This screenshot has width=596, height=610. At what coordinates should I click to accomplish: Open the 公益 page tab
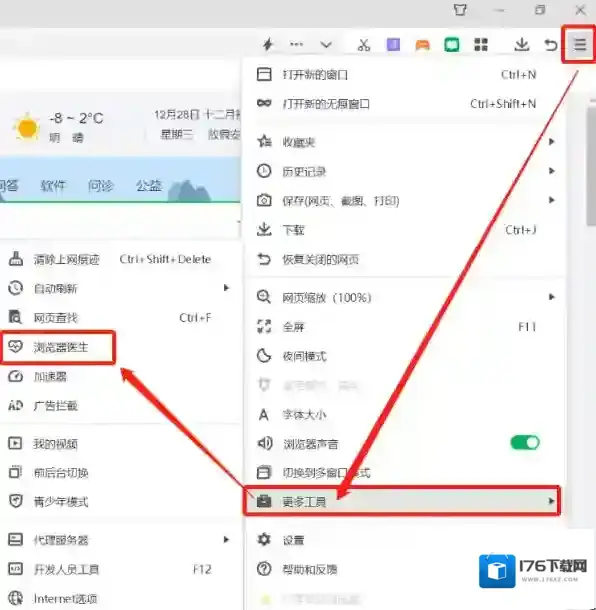click(x=148, y=186)
